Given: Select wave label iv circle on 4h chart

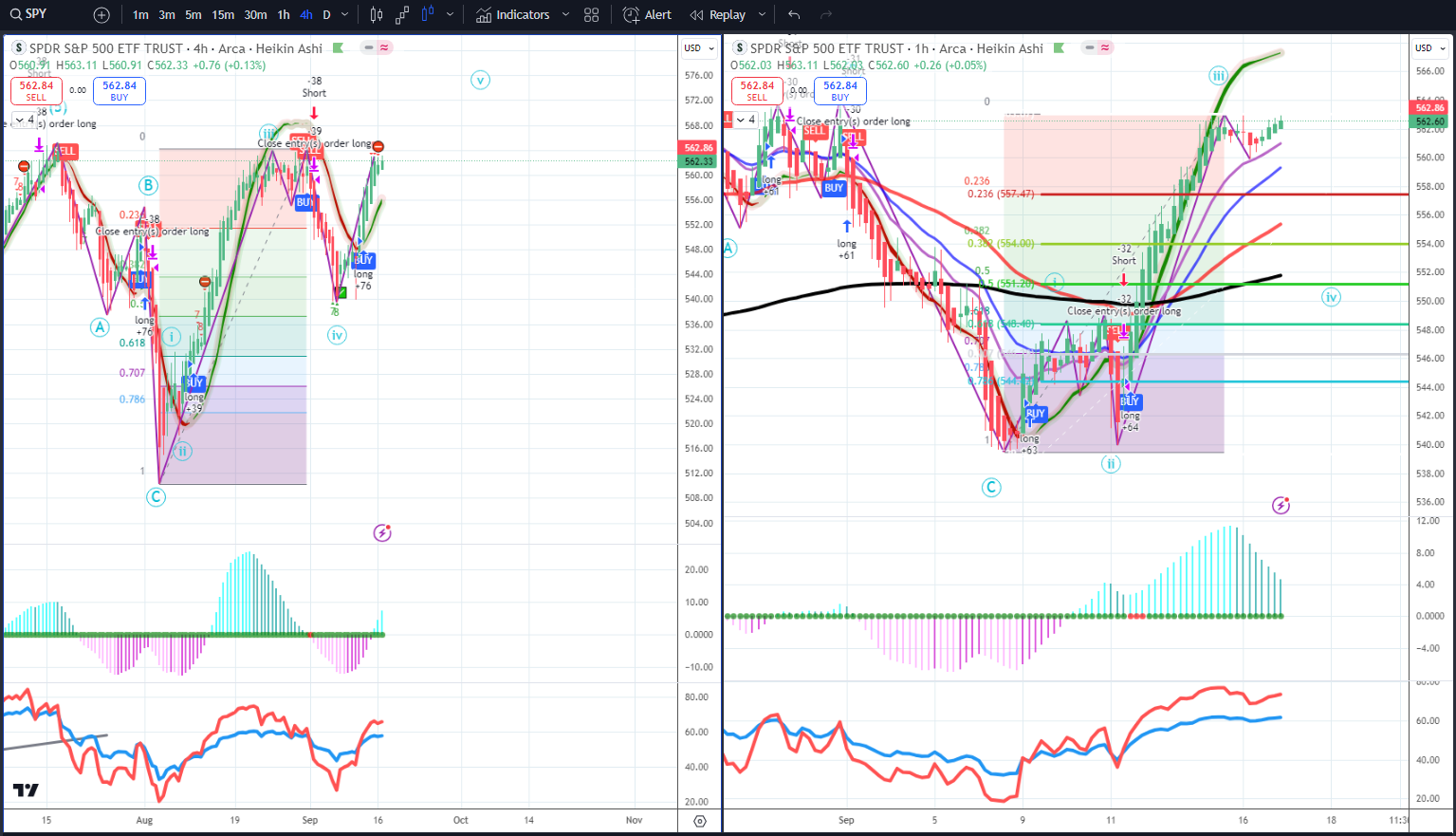Looking at the screenshot, I should pyautogui.click(x=337, y=334).
